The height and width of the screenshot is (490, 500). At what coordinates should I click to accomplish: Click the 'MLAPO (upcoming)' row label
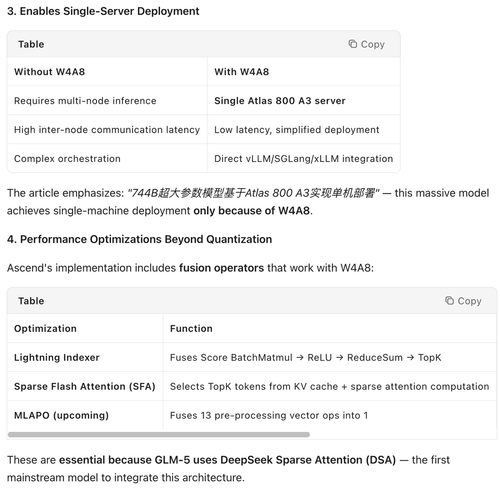(61, 416)
